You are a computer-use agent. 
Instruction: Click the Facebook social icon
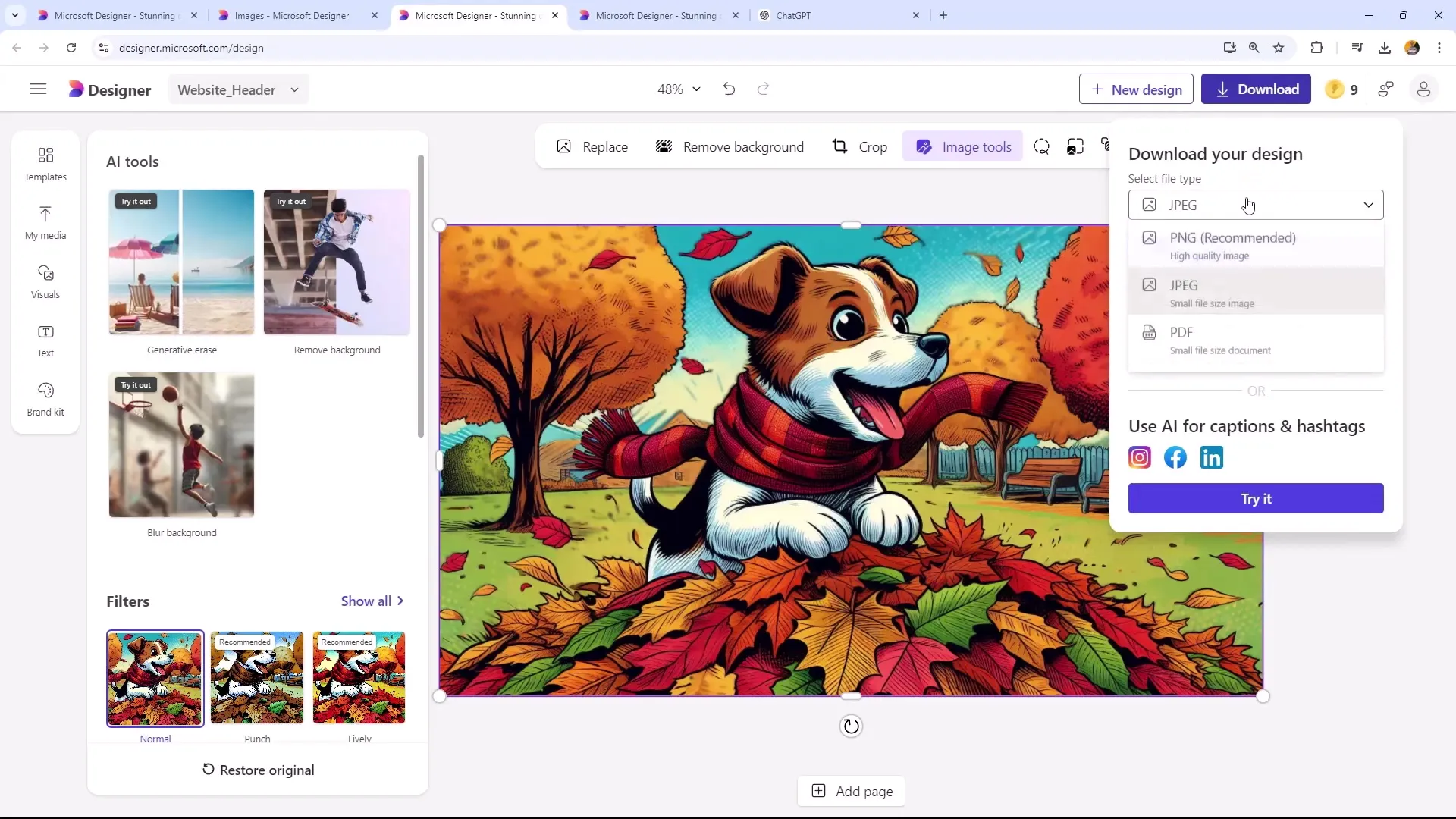[x=1177, y=457]
